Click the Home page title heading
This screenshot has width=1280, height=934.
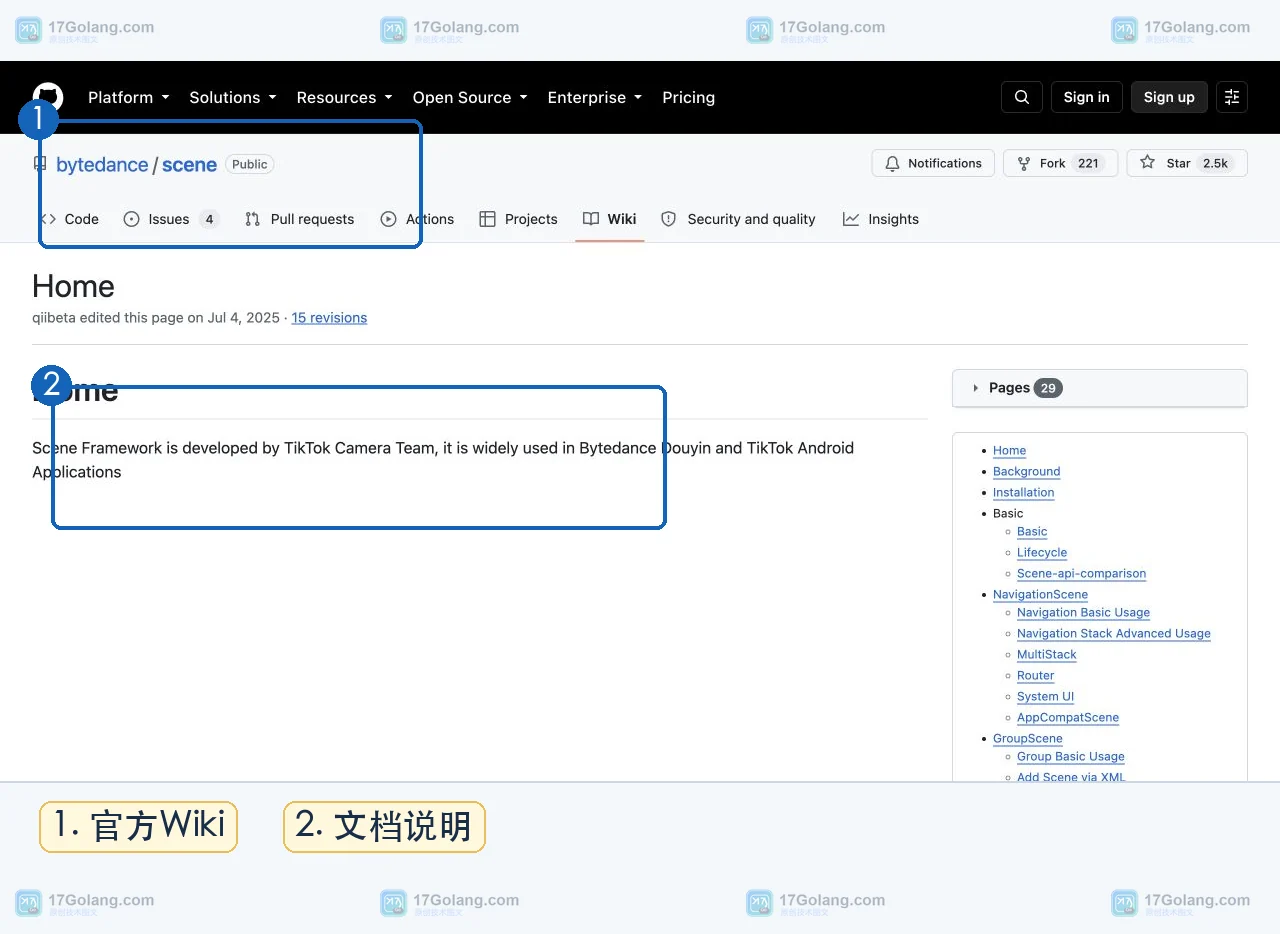coord(73,287)
